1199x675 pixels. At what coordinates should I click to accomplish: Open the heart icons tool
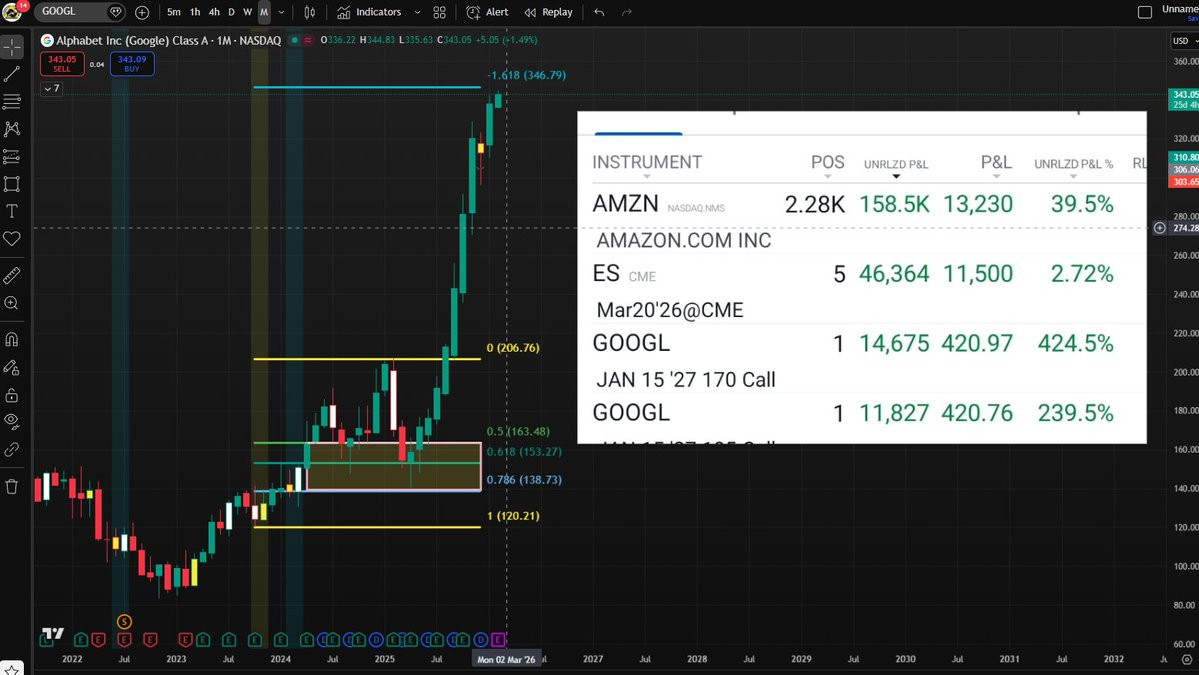tap(12, 239)
